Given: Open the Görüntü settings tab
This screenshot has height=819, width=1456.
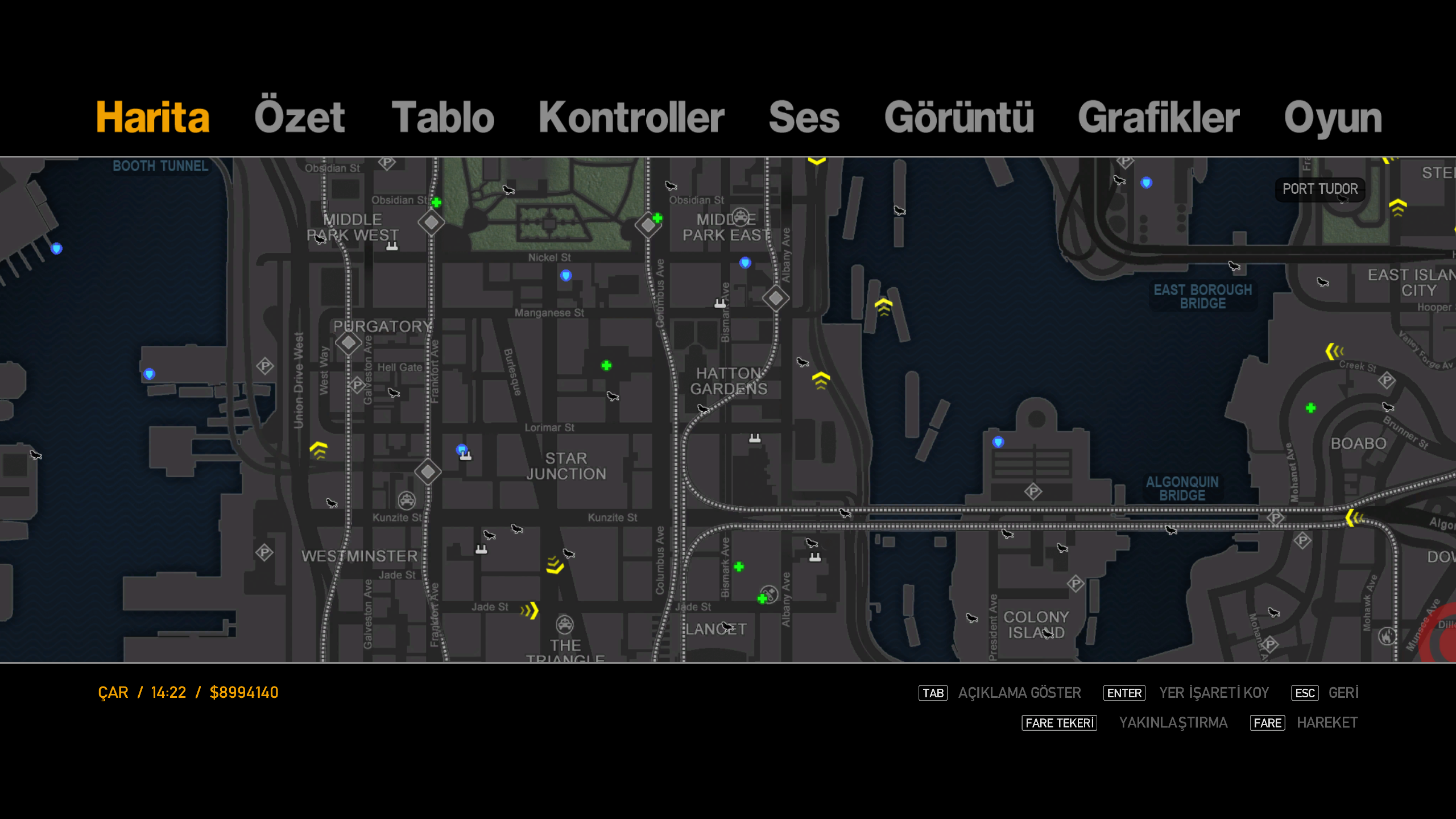Looking at the screenshot, I should (959, 117).
